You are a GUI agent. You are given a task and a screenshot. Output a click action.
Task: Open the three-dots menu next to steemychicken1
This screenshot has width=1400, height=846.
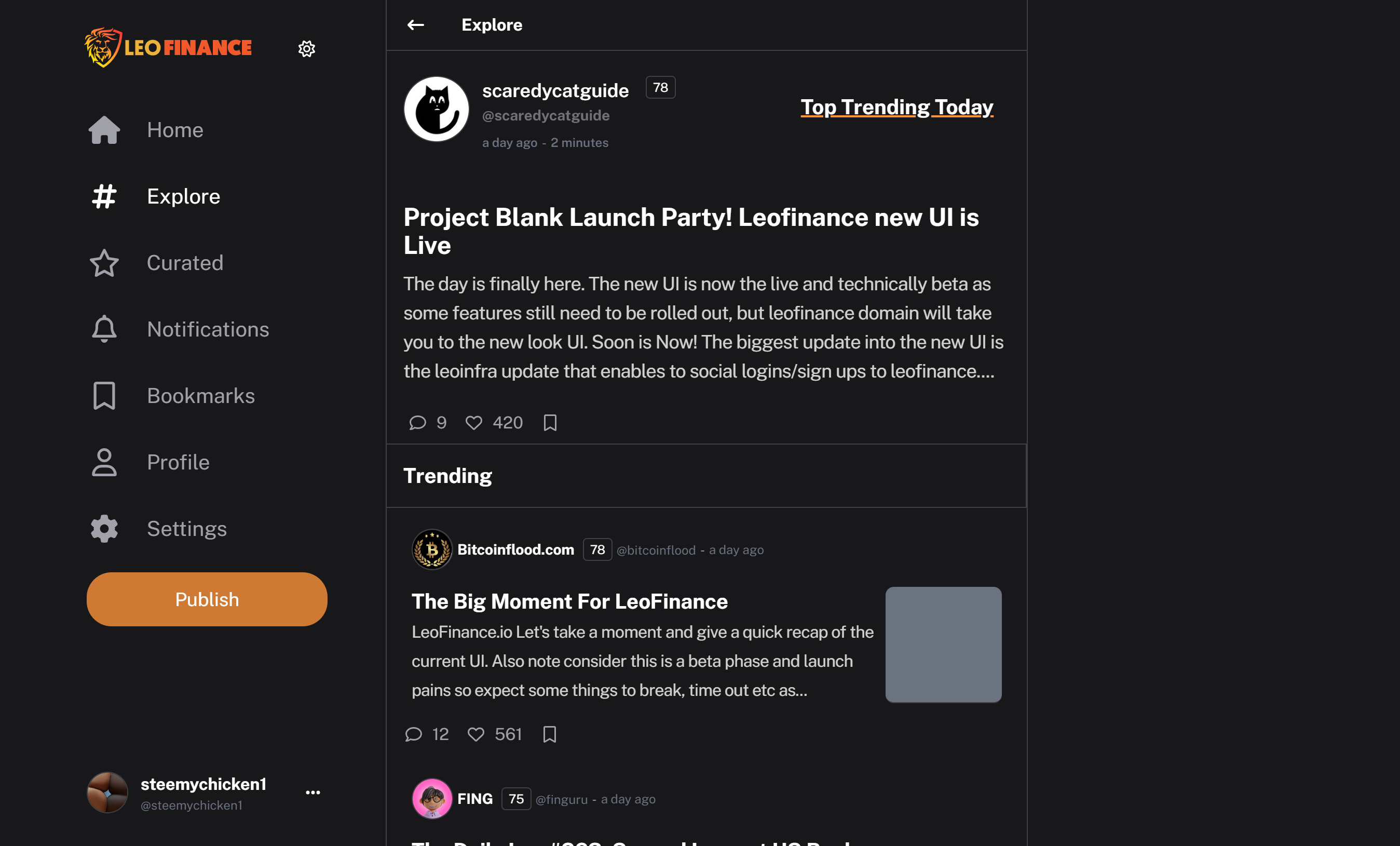point(313,792)
